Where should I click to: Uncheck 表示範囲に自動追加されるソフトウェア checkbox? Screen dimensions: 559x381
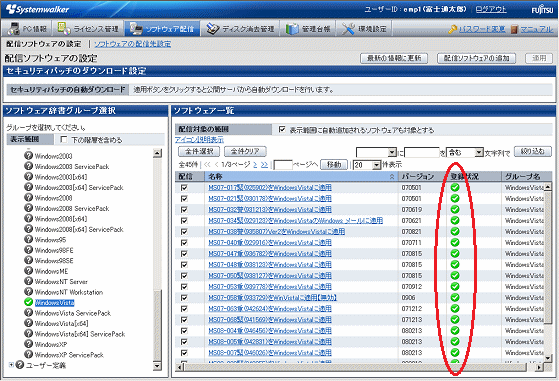tap(282, 129)
